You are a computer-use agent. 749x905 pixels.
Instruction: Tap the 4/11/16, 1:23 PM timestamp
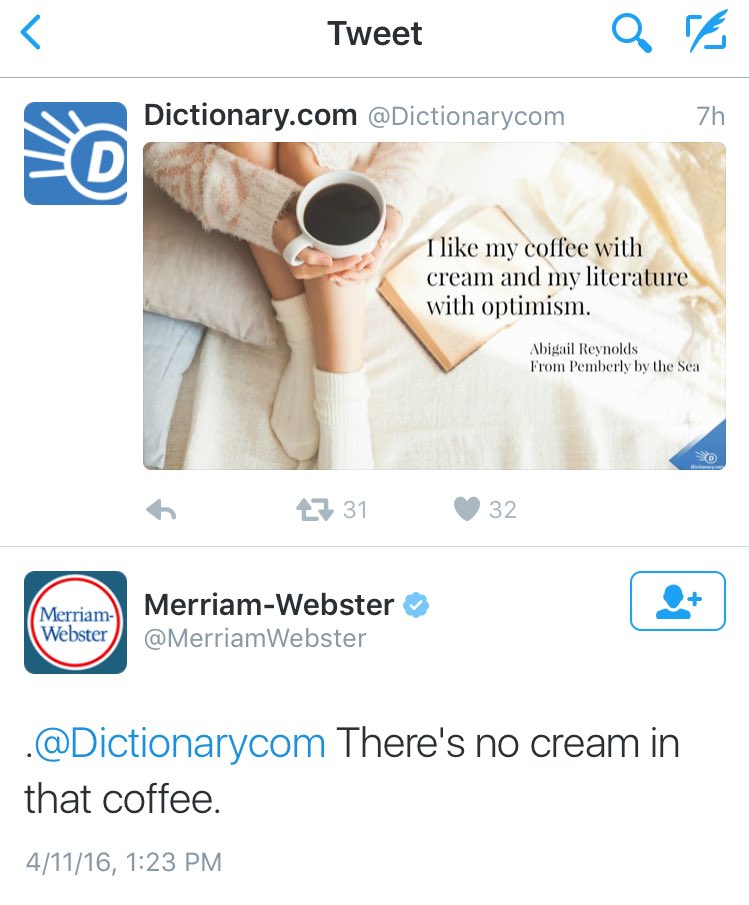(x=123, y=862)
